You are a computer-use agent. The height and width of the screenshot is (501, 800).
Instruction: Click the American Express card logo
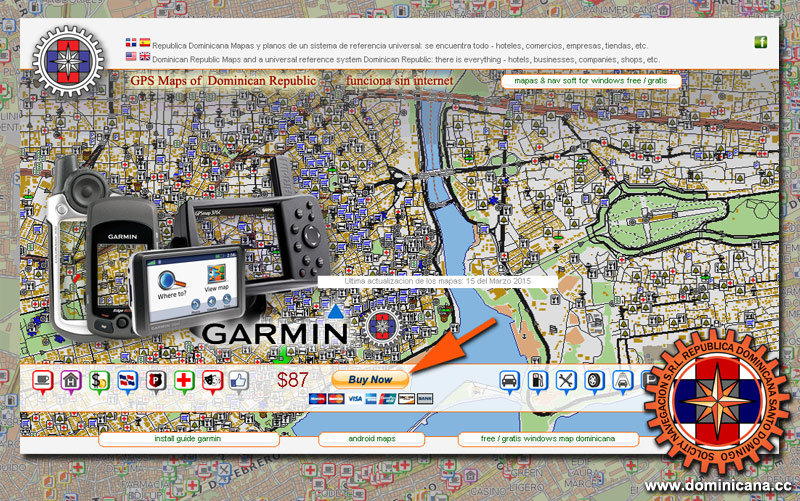point(371,399)
